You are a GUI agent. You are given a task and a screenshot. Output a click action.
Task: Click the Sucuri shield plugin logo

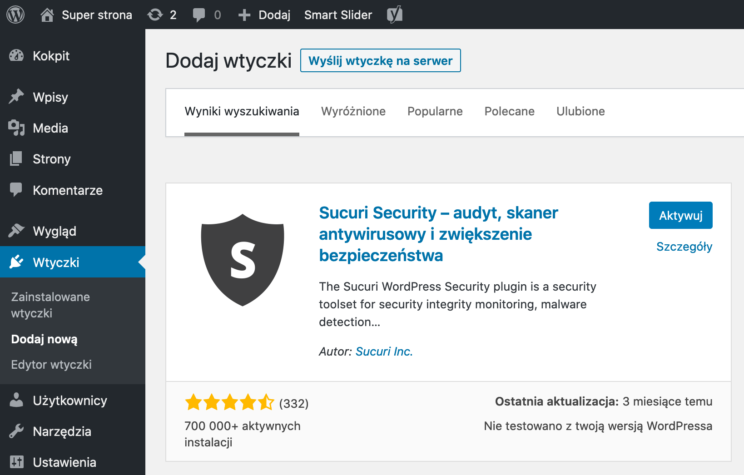tap(242, 260)
